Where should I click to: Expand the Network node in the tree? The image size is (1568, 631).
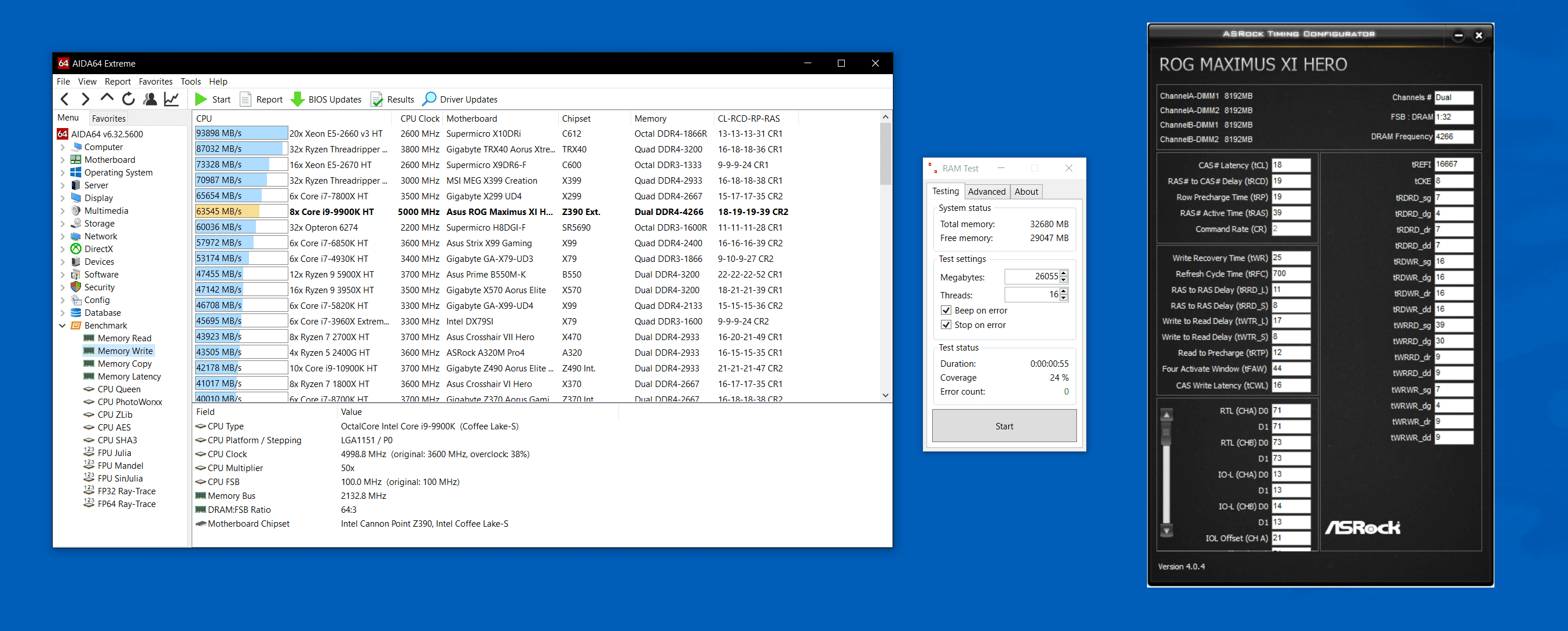point(63,237)
